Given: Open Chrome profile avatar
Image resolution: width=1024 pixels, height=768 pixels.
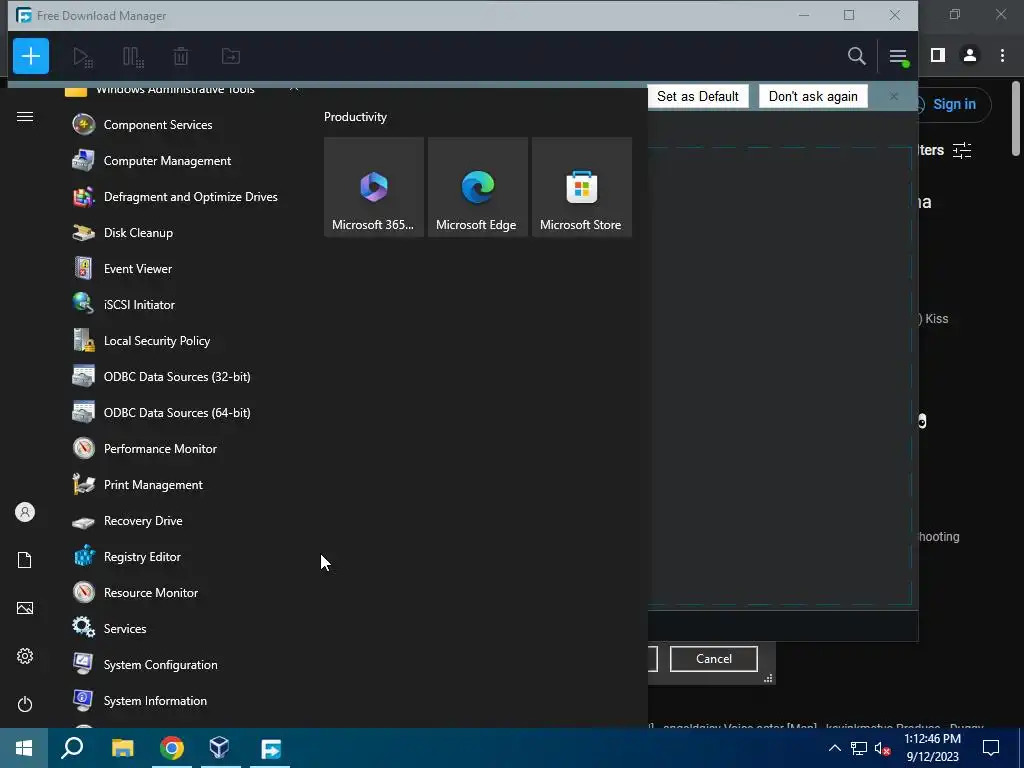Looking at the screenshot, I should coord(970,56).
